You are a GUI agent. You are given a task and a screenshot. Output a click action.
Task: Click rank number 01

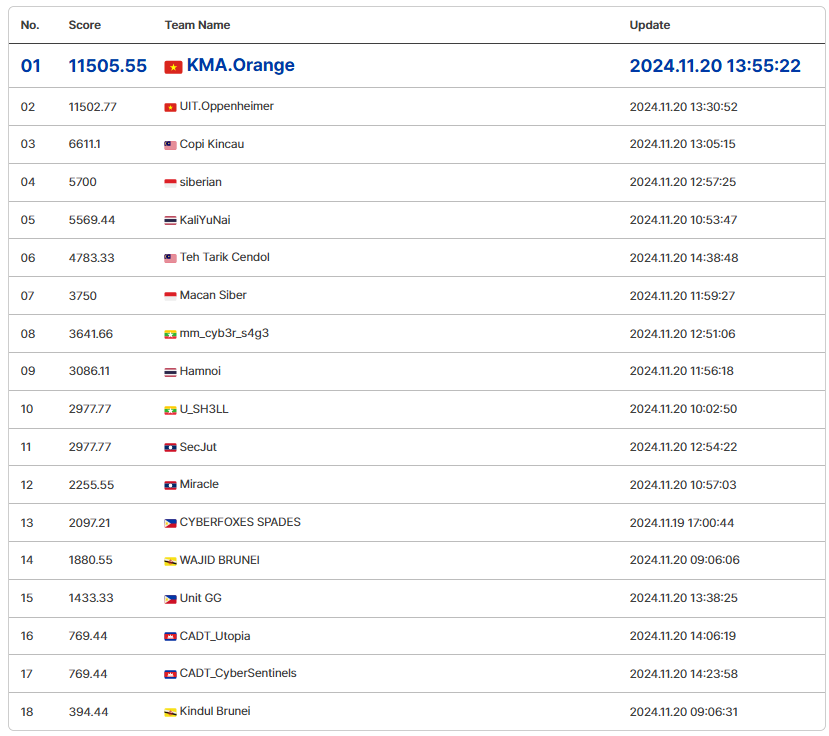click(x=31, y=66)
